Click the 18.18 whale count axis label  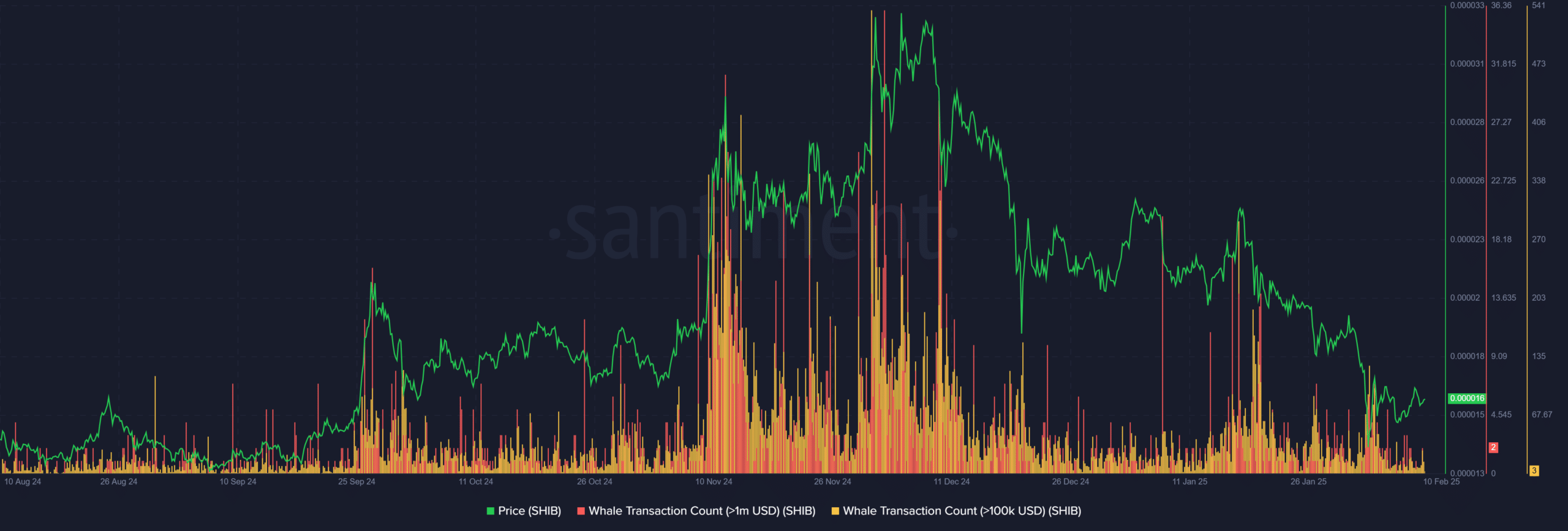click(x=1501, y=239)
